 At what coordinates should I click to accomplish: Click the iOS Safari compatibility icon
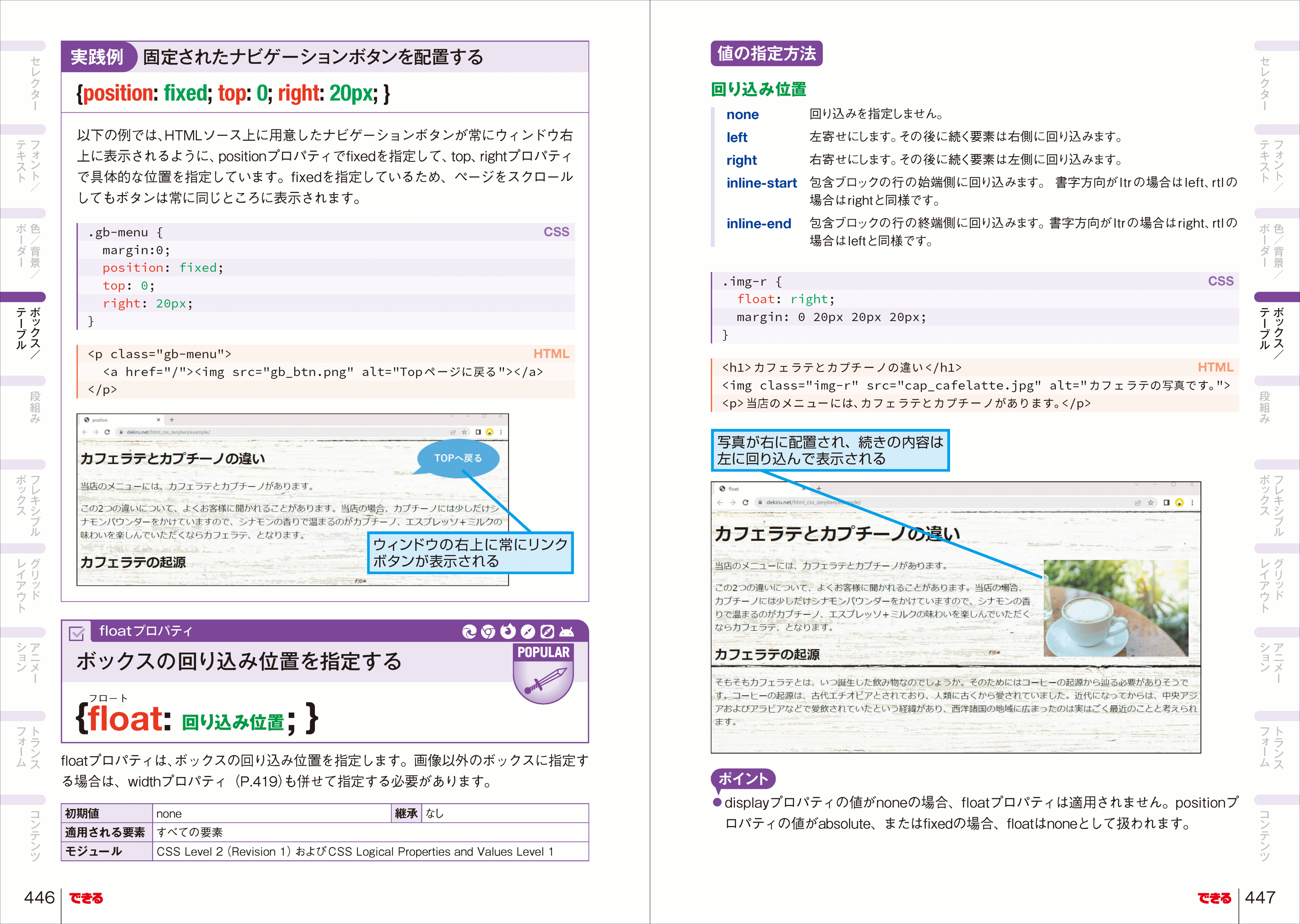548,631
